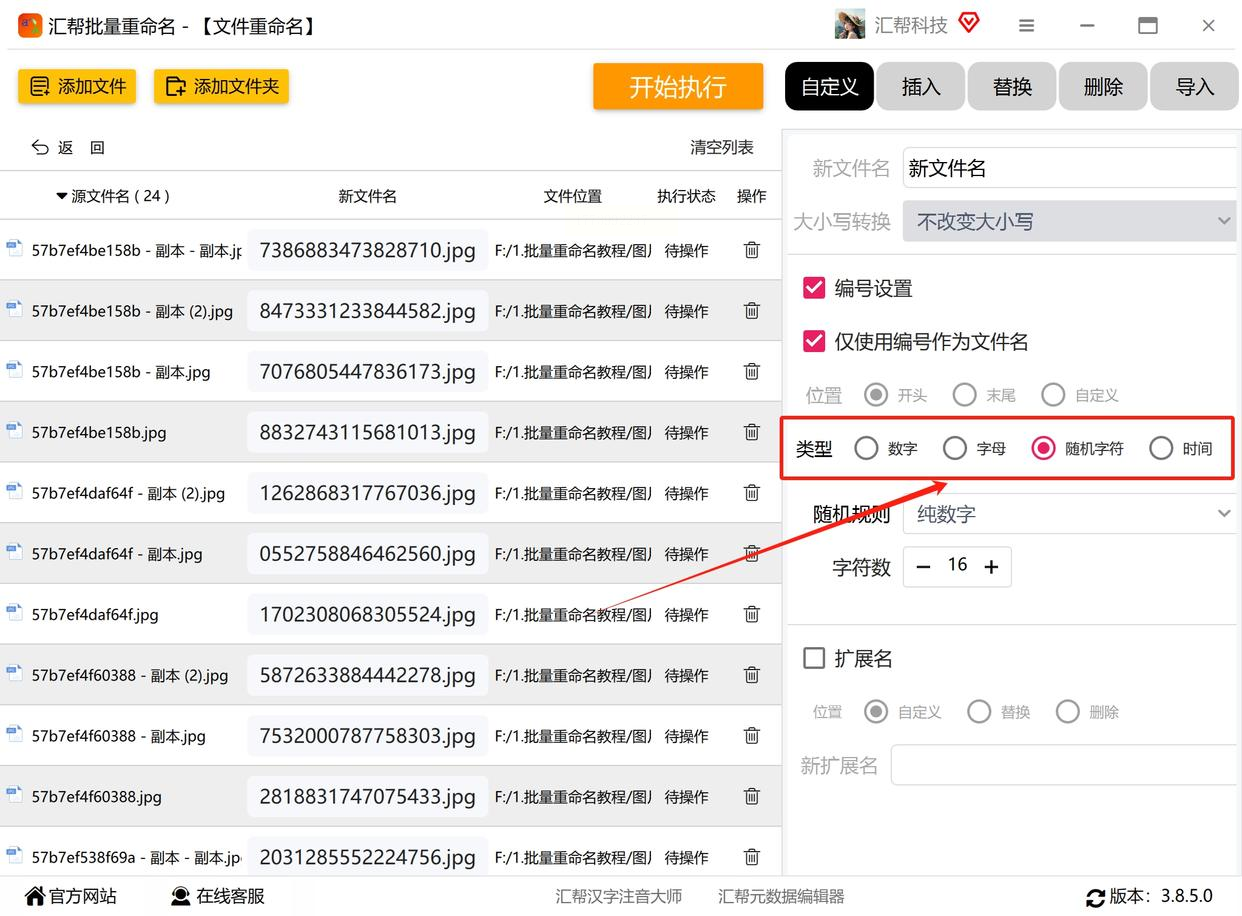Viewport: 1242px width, 916px height.
Task: Select 随机字符 type radio button
Action: pyautogui.click(x=1043, y=448)
